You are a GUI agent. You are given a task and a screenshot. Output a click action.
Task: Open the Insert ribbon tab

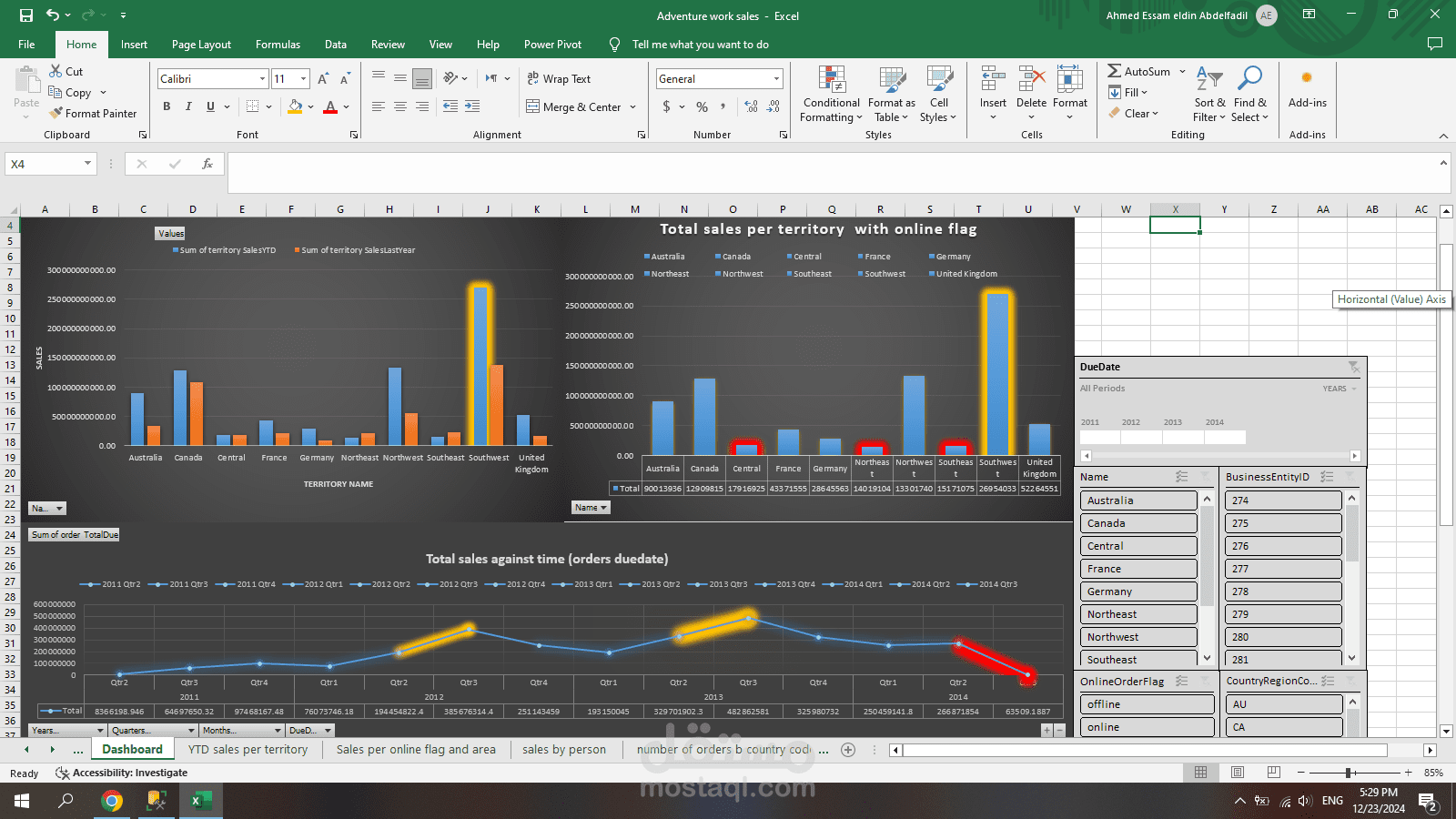(134, 44)
